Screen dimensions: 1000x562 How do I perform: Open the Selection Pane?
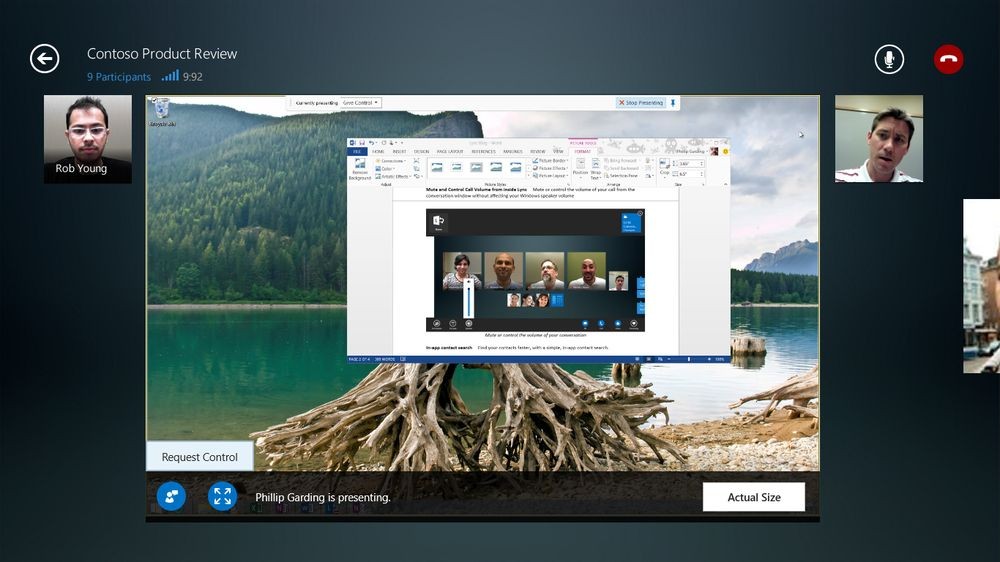621,175
